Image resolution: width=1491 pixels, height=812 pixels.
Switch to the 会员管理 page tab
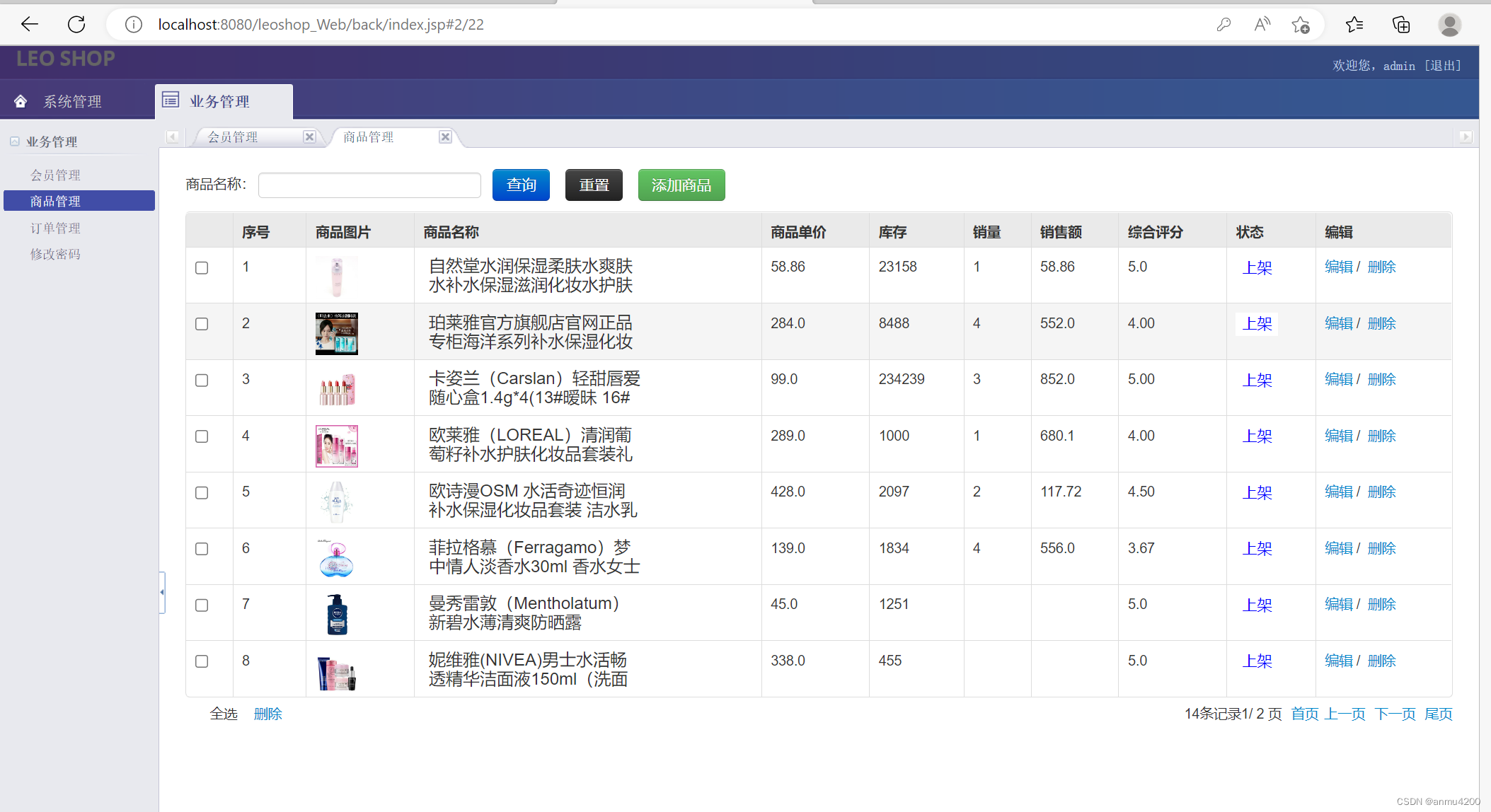(x=233, y=137)
